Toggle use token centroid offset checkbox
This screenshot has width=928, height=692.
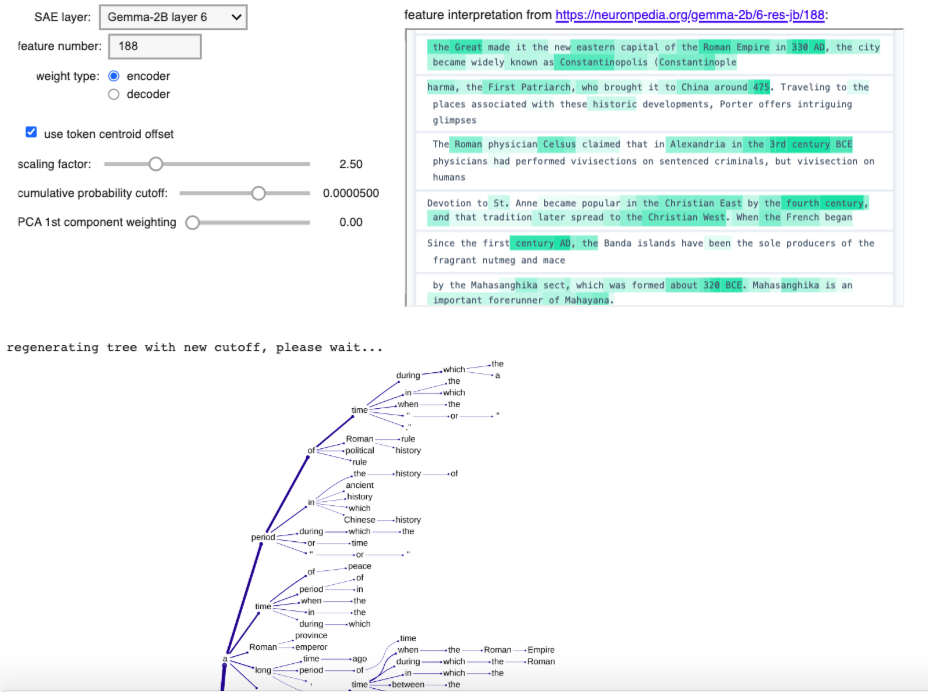click(x=31, y=133)
